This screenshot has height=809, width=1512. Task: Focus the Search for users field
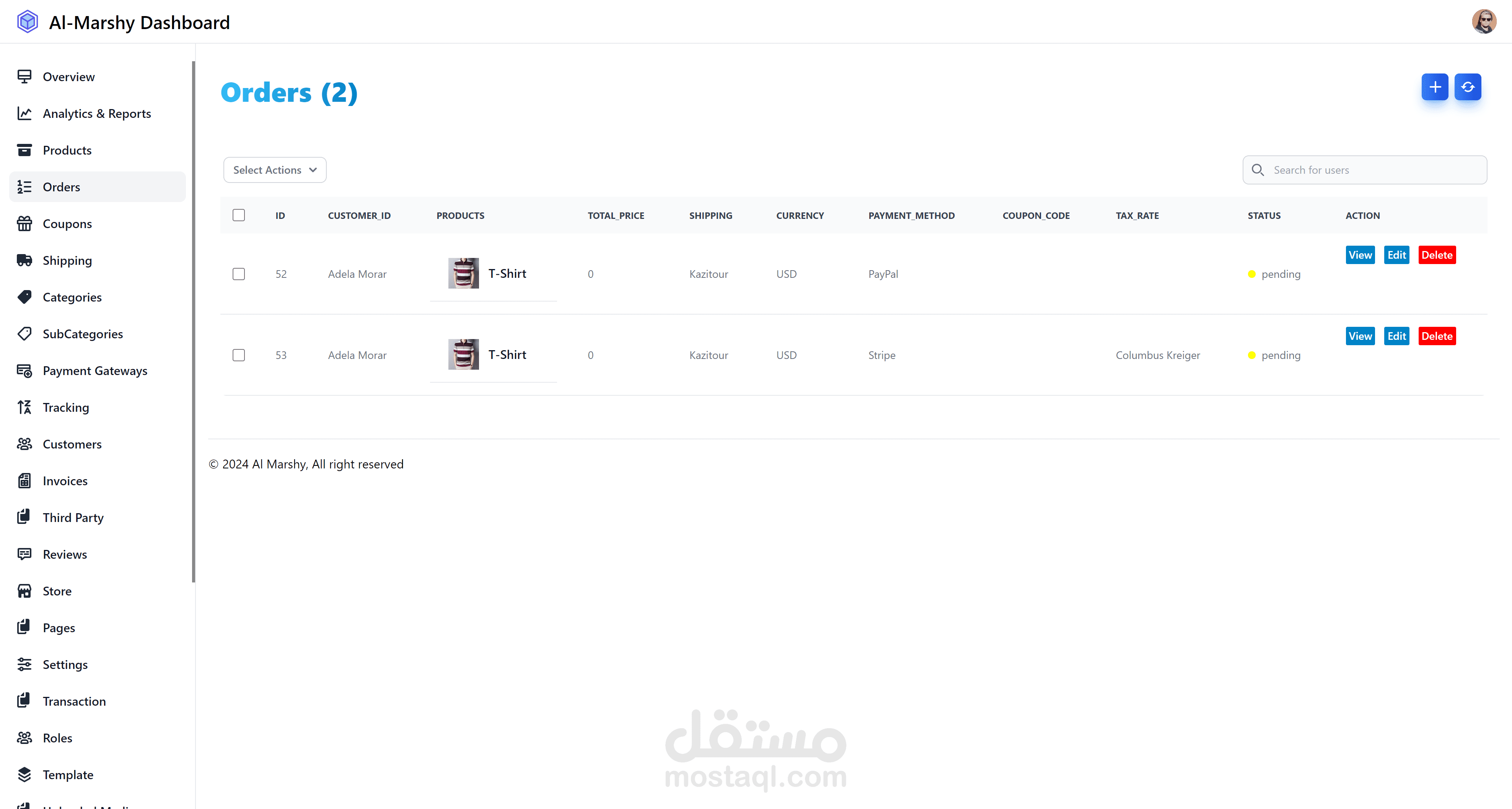[1374, 170]
